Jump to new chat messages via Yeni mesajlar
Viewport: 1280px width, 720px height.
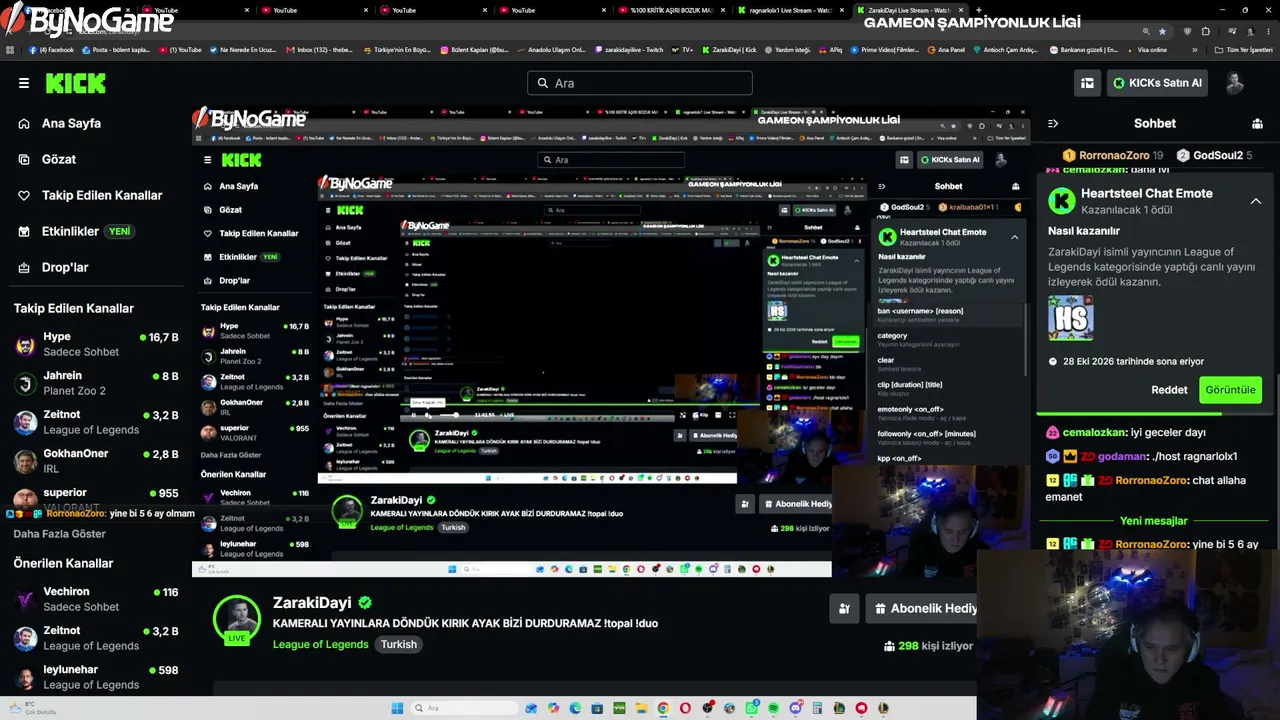1154,521
